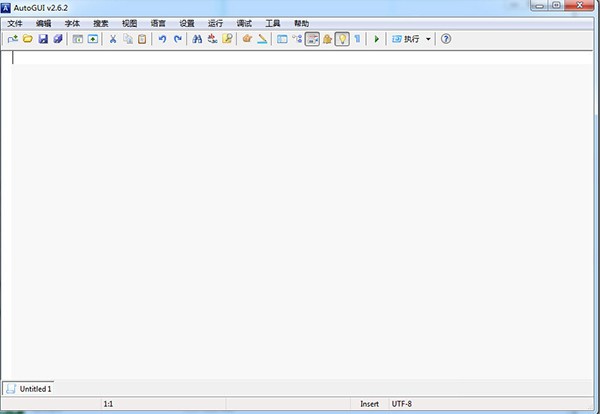Run the script with the green play icon
The width and height of the screenshot is (600, 414).
point(376,39)
